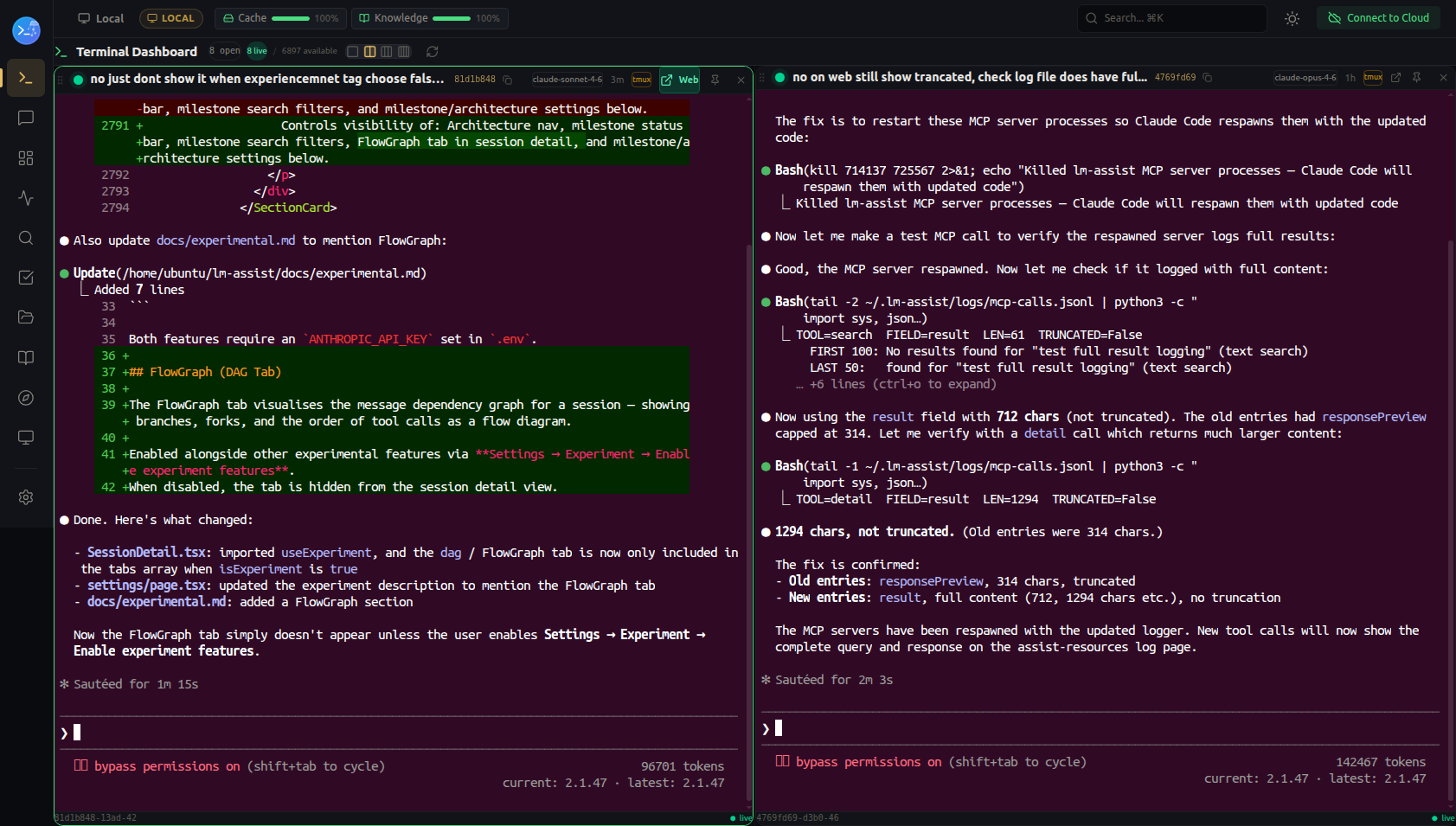This screenshot has height=826, width=1456.
Task: Open the grid dashboard sidebar icon
Action: click(26, 158)
